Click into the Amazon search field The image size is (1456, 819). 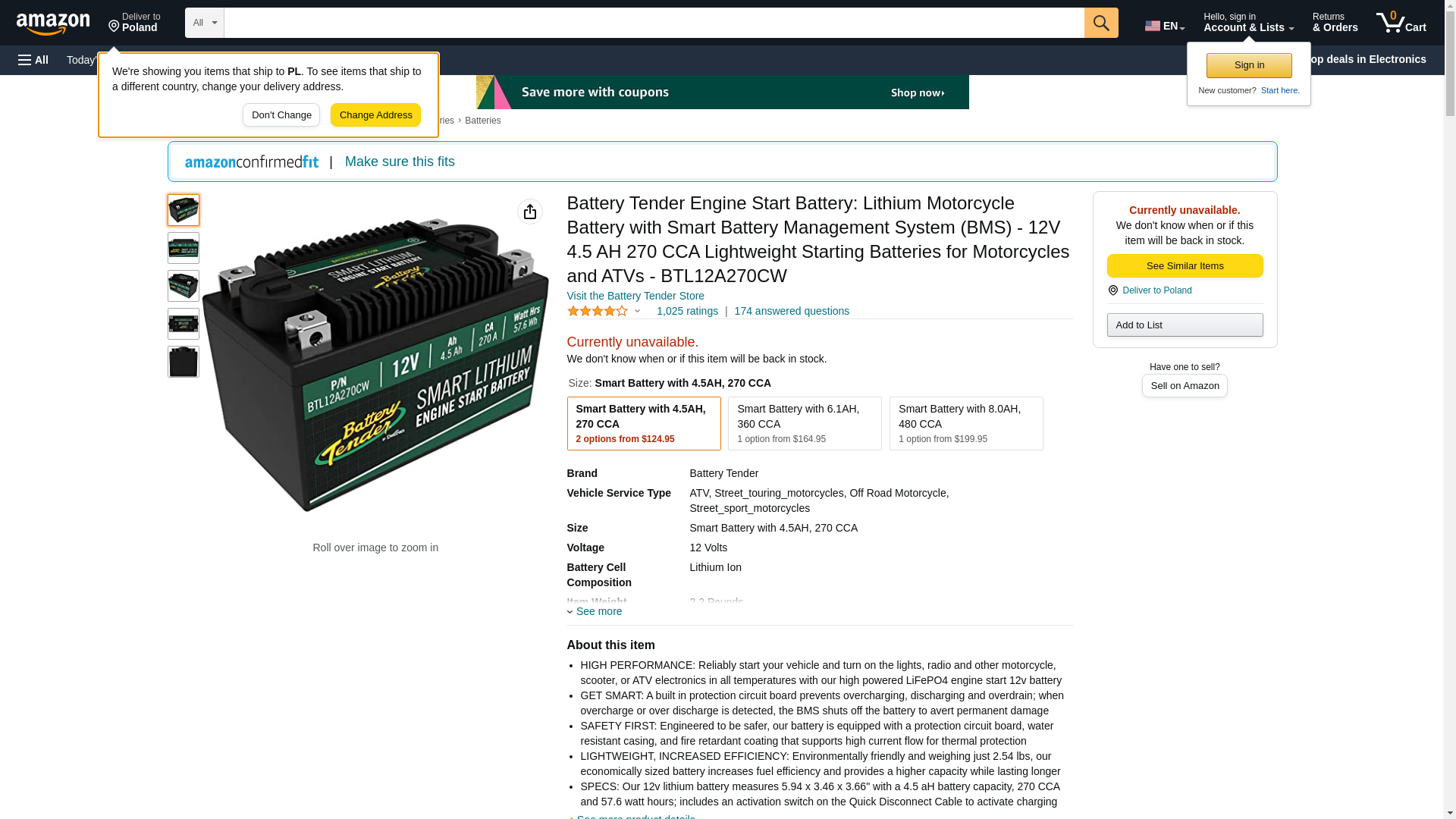click(654, 23)
